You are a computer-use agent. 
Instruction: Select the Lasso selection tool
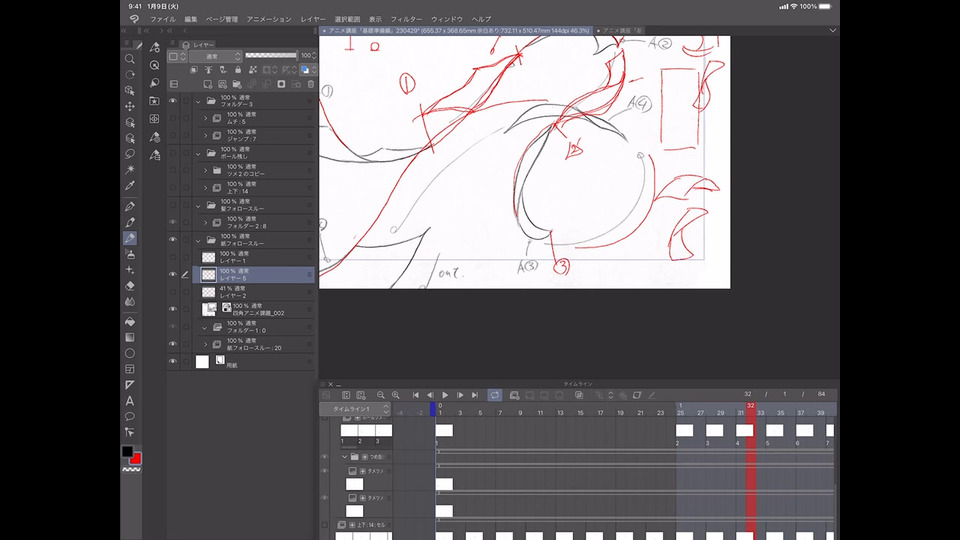click(x=130, y=154)
